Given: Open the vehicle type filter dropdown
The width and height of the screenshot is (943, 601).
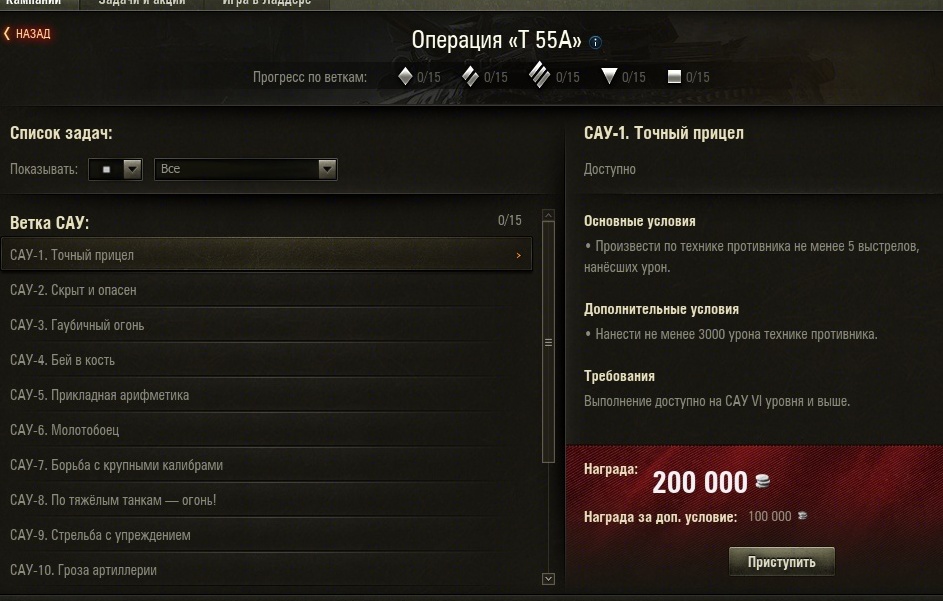Looking at the screenshot, I should click(115, 169).
